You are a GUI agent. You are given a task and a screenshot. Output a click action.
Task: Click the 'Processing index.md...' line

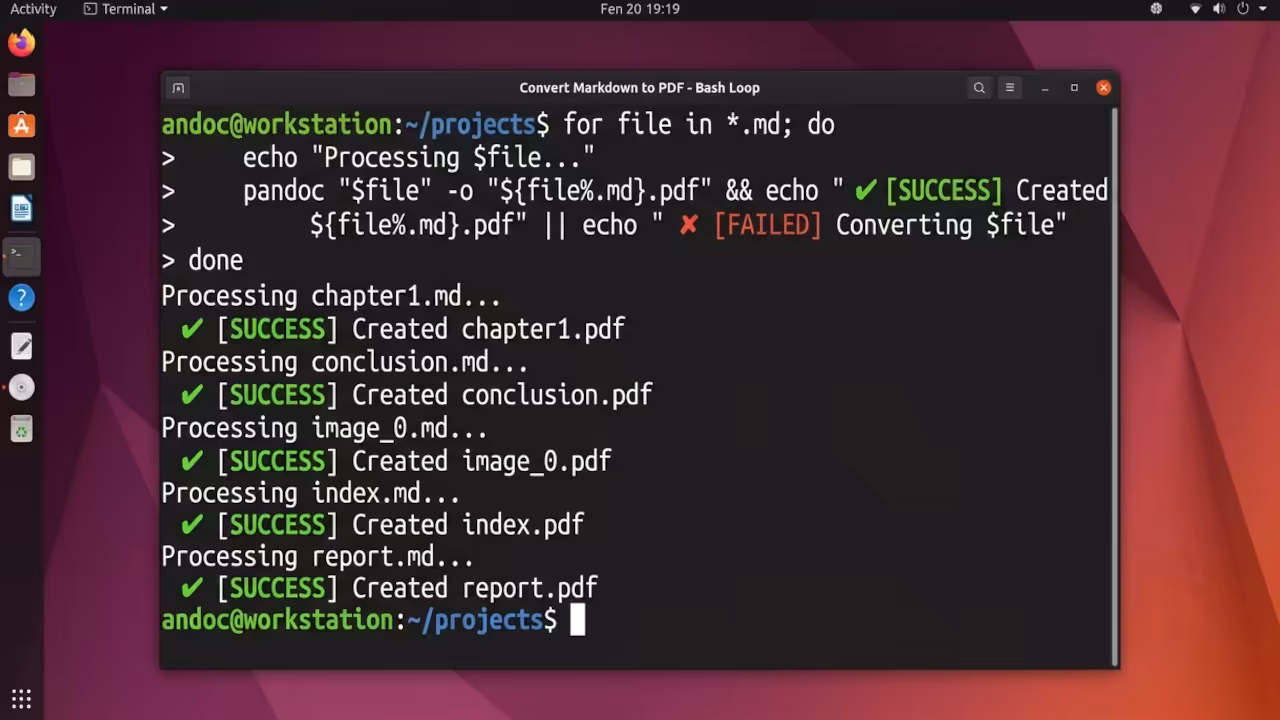click(311, 493)
